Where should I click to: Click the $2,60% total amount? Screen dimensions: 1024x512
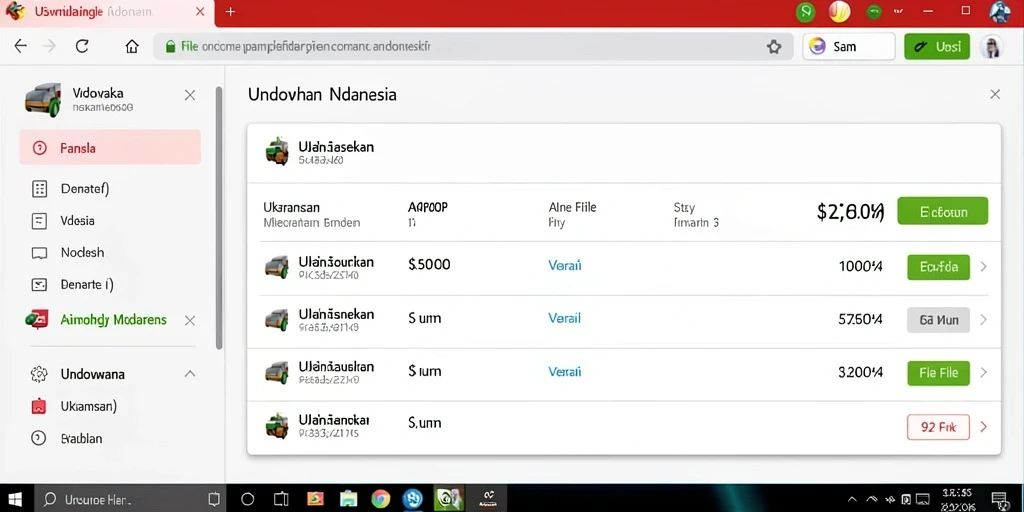click(850, 212)
